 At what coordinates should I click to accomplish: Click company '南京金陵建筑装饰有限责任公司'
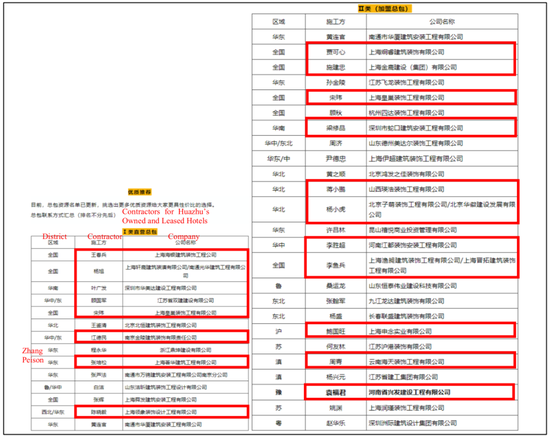tap(161, 338)
